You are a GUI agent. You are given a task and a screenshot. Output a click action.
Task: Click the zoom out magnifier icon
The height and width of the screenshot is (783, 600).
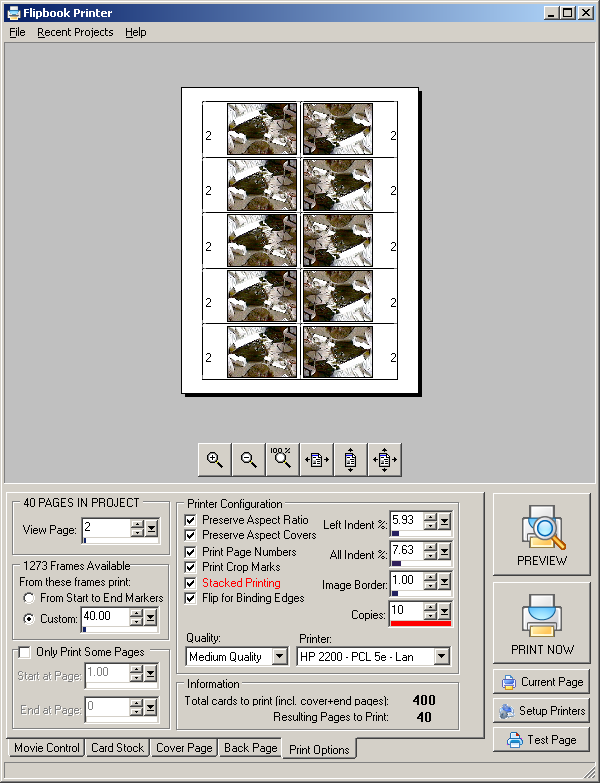[248, 460]
